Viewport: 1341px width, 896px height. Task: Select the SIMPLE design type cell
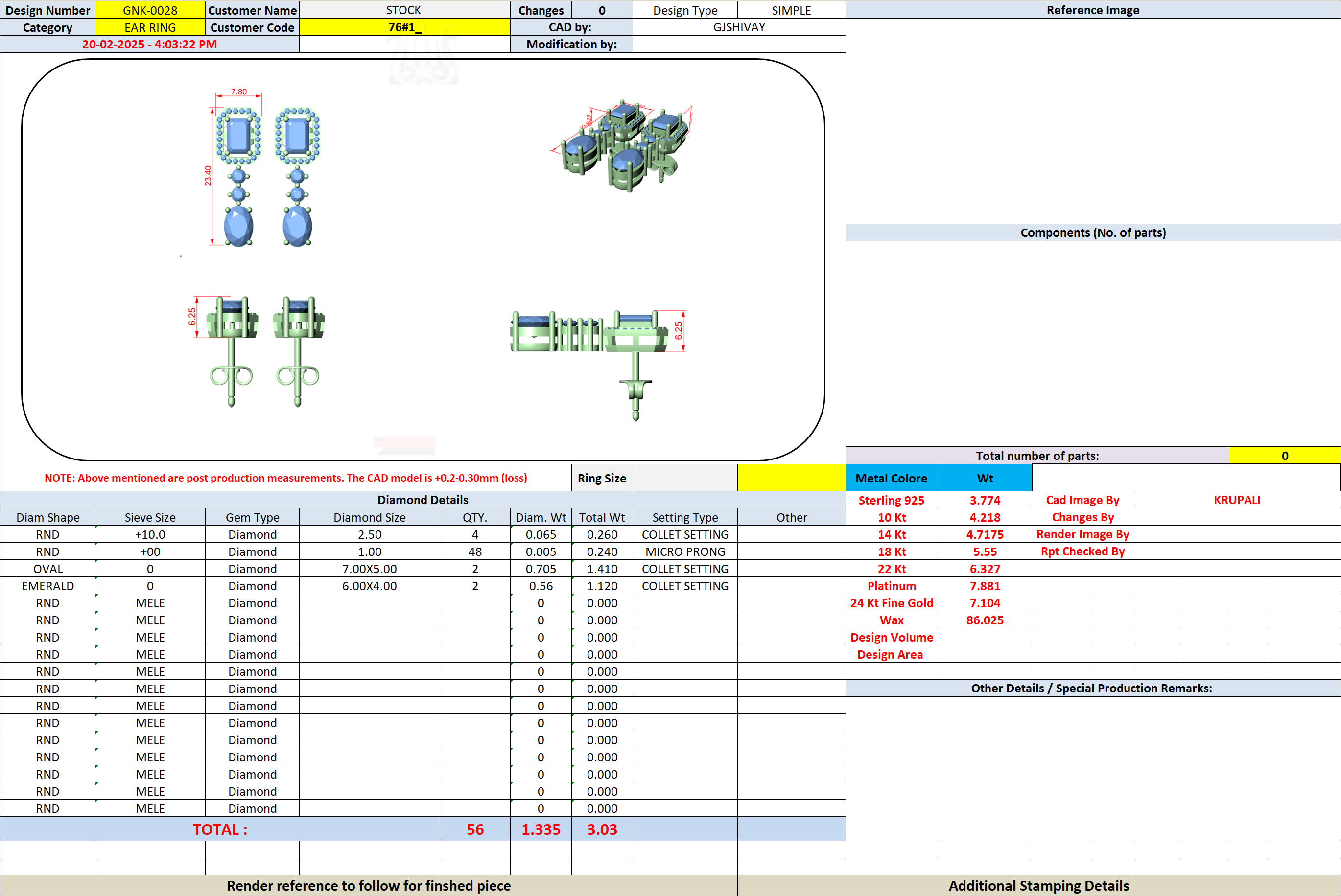791,10
